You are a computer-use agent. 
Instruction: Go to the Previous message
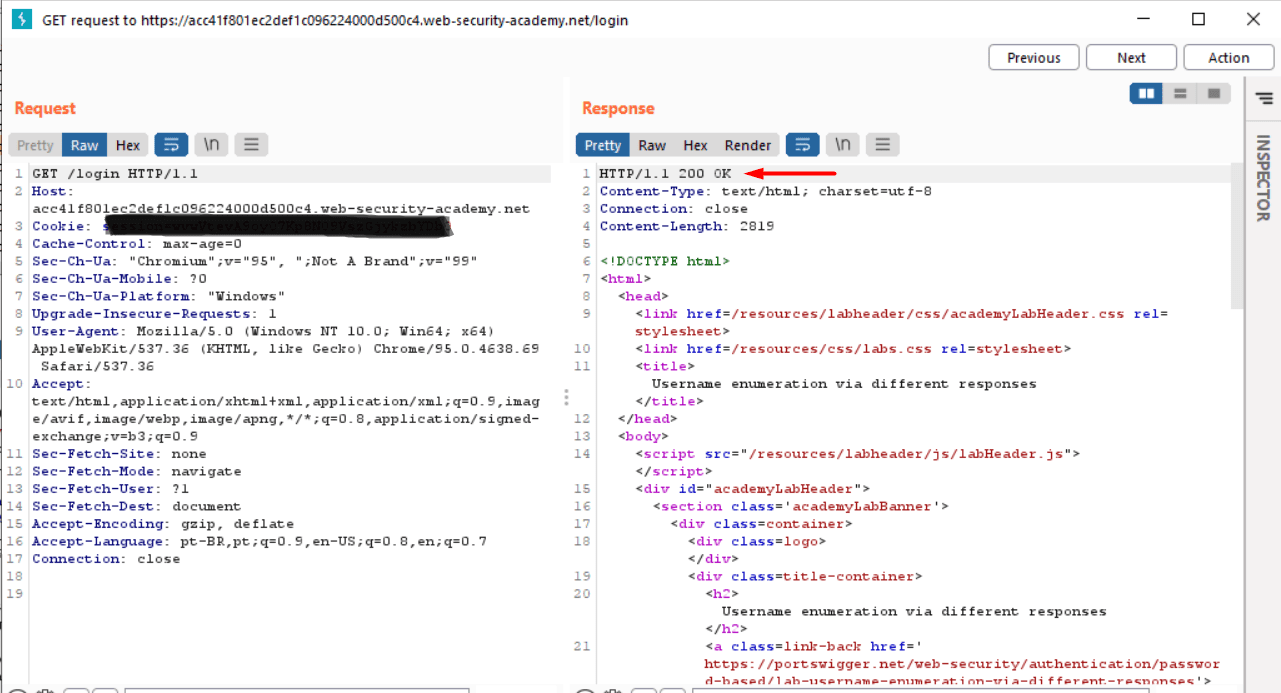pos(1034,57)
